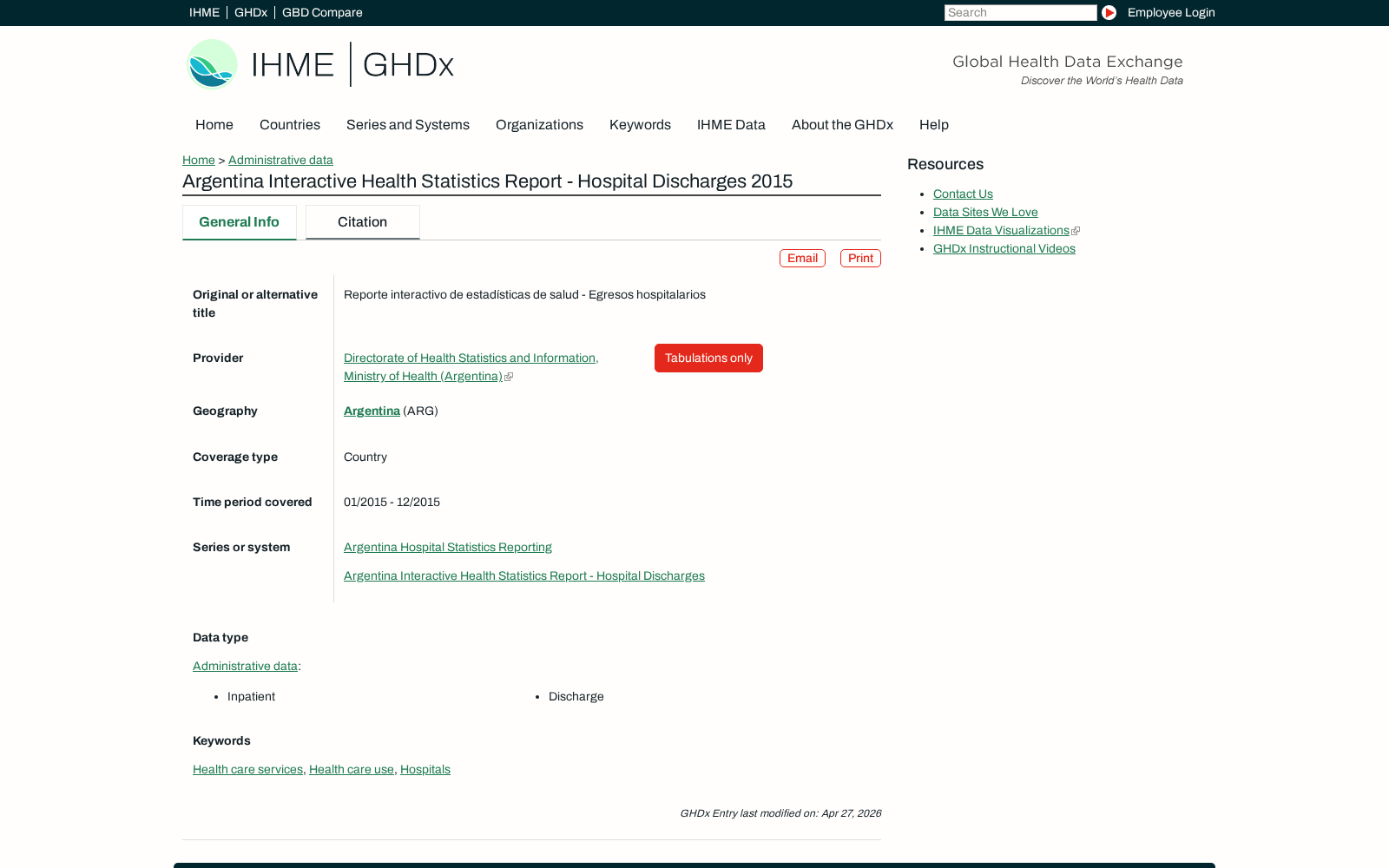
Task: Open the Help menu
Action: pos(934,125)
